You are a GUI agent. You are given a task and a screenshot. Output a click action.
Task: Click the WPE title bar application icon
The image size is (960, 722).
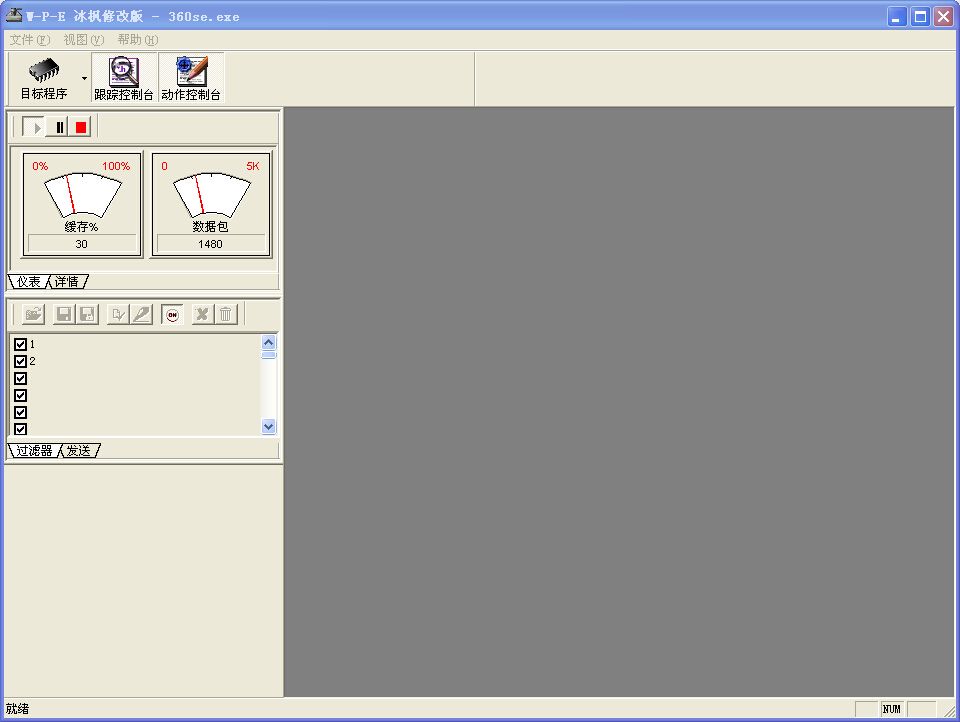pyautogui.click(x=13, y=15)
